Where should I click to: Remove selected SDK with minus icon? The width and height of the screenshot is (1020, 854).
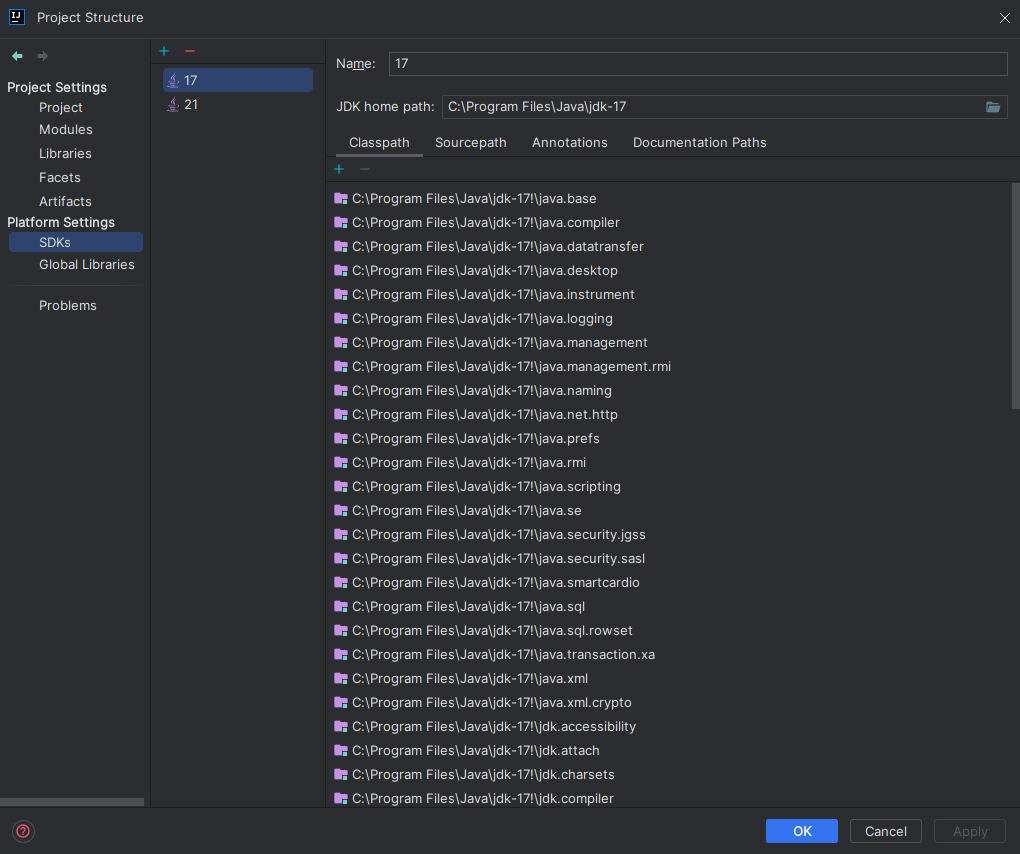(x=189, y=51)
